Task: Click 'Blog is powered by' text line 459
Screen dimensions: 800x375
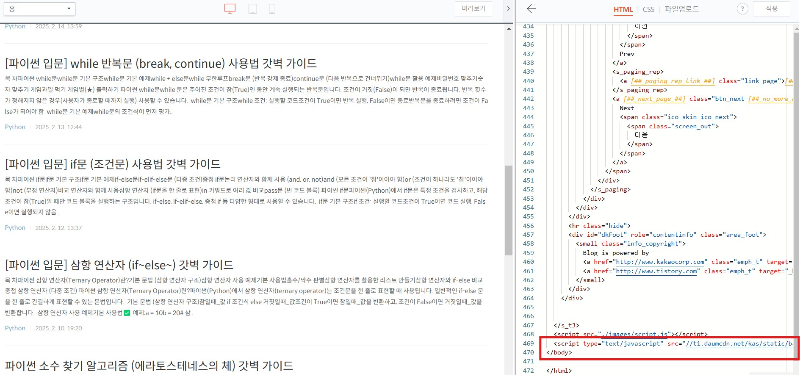Action: (x=616, y=253)
